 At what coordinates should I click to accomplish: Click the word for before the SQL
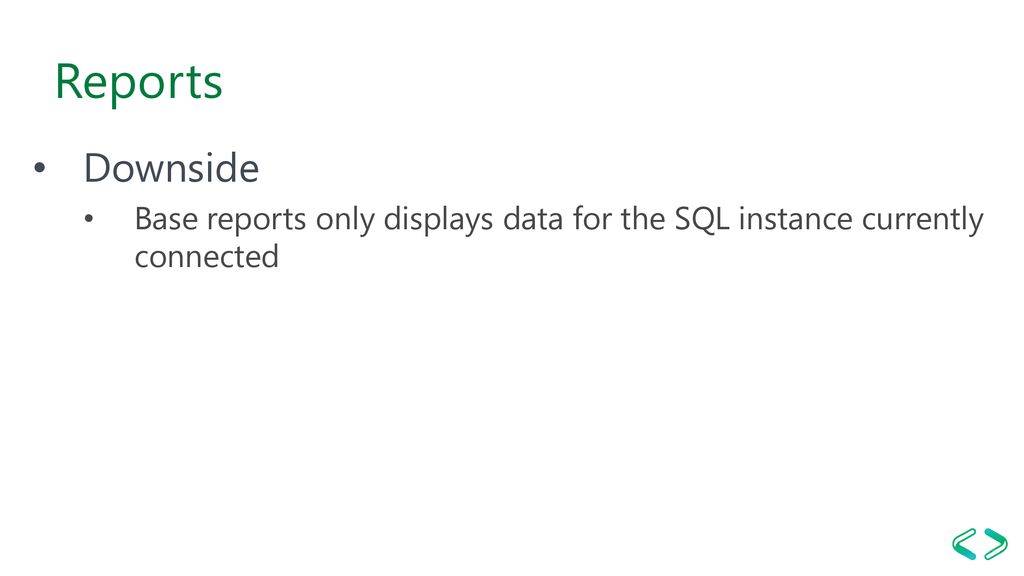tap(592, 219)
